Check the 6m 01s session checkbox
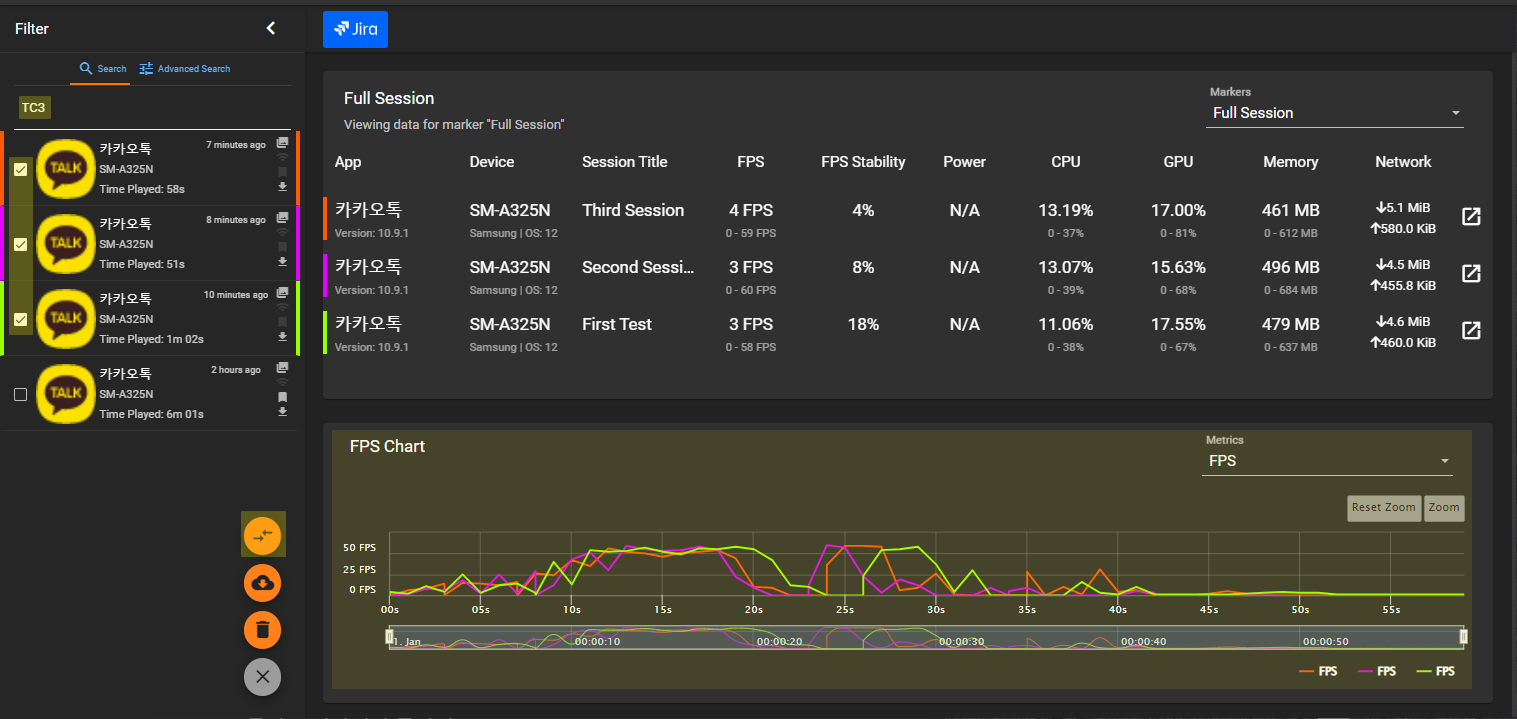1517x719 pixels. coord(20,394)
